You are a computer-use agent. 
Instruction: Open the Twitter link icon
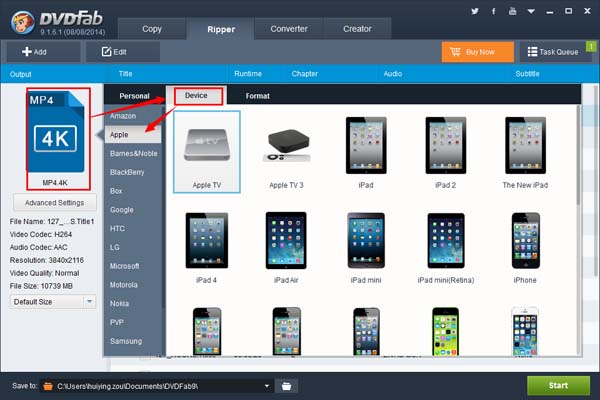click(x=475, y=11)
